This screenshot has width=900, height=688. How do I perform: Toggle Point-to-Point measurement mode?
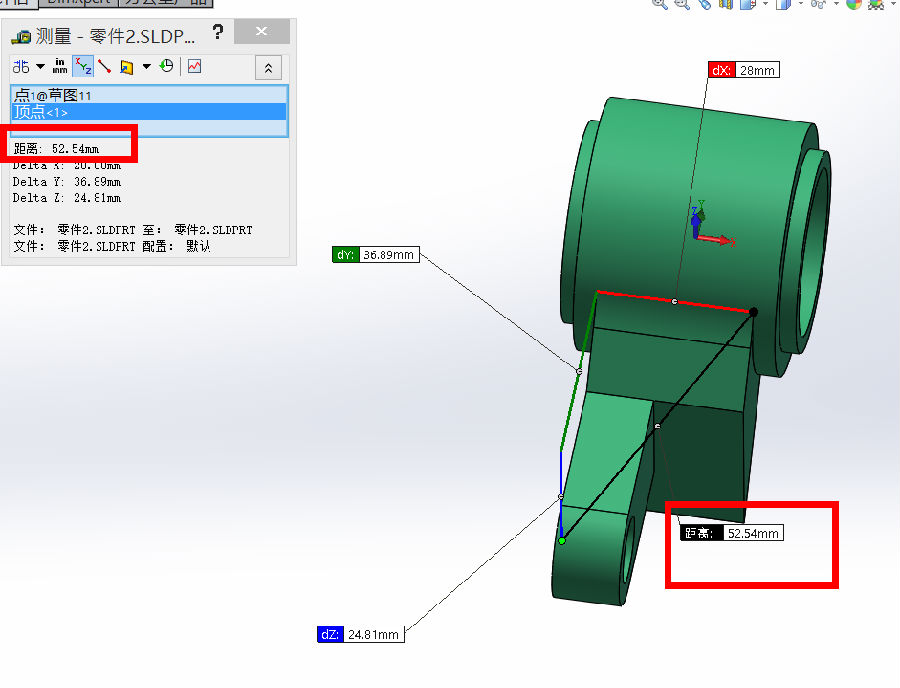pos(104,67)
